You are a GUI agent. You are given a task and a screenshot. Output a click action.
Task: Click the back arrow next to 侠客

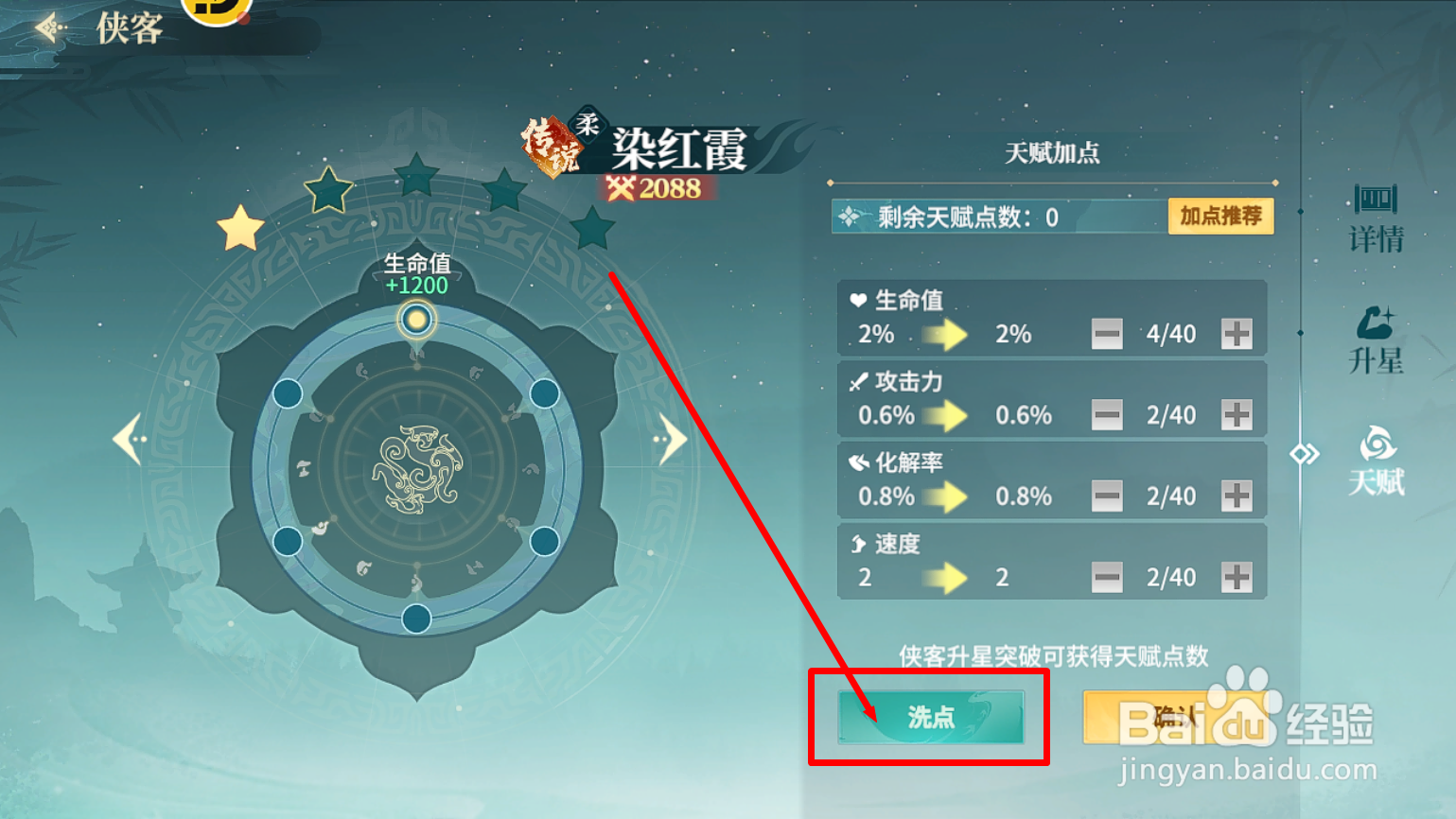(49, 28)
